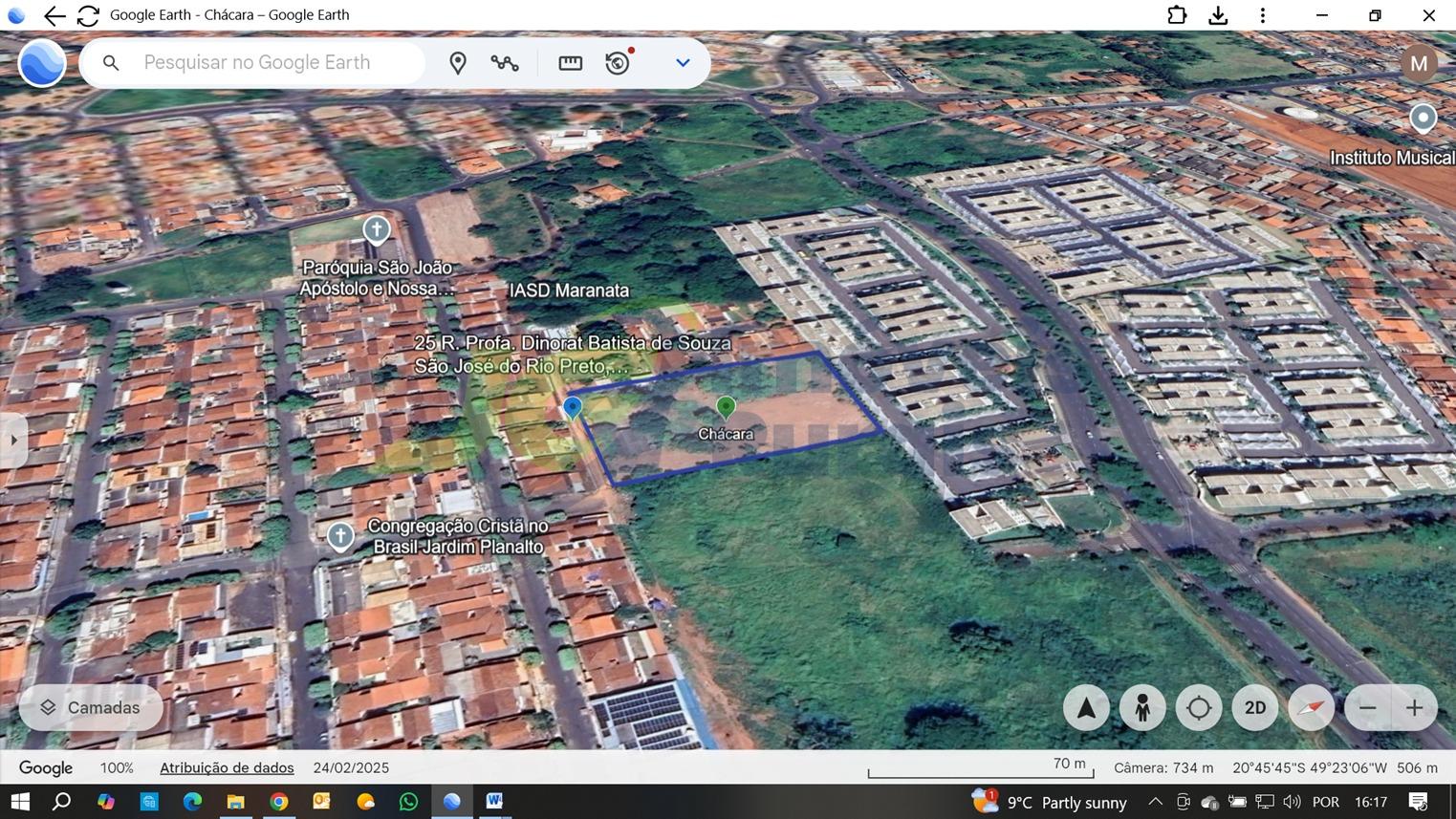Open WhatsApp from the taskbar
The height and width of the screenshot is (819, 1456).
pyautogui.click(x=408, y=802)
